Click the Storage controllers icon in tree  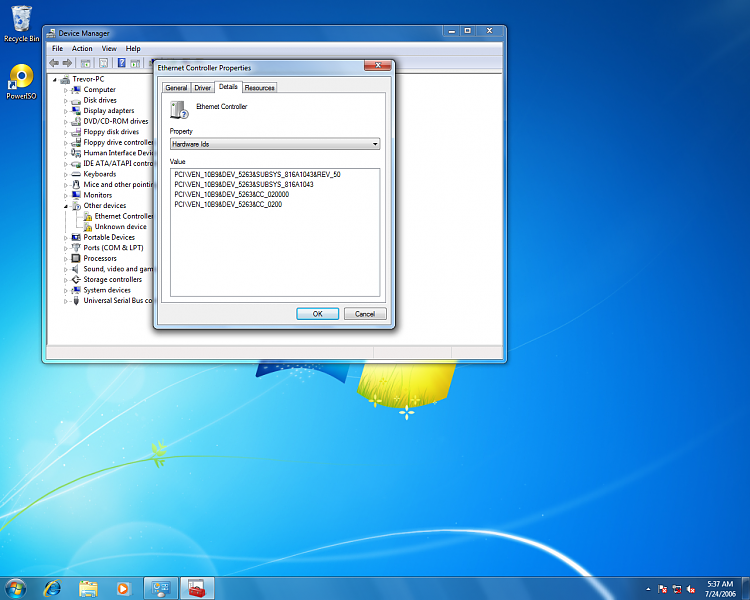pos(76,279)
